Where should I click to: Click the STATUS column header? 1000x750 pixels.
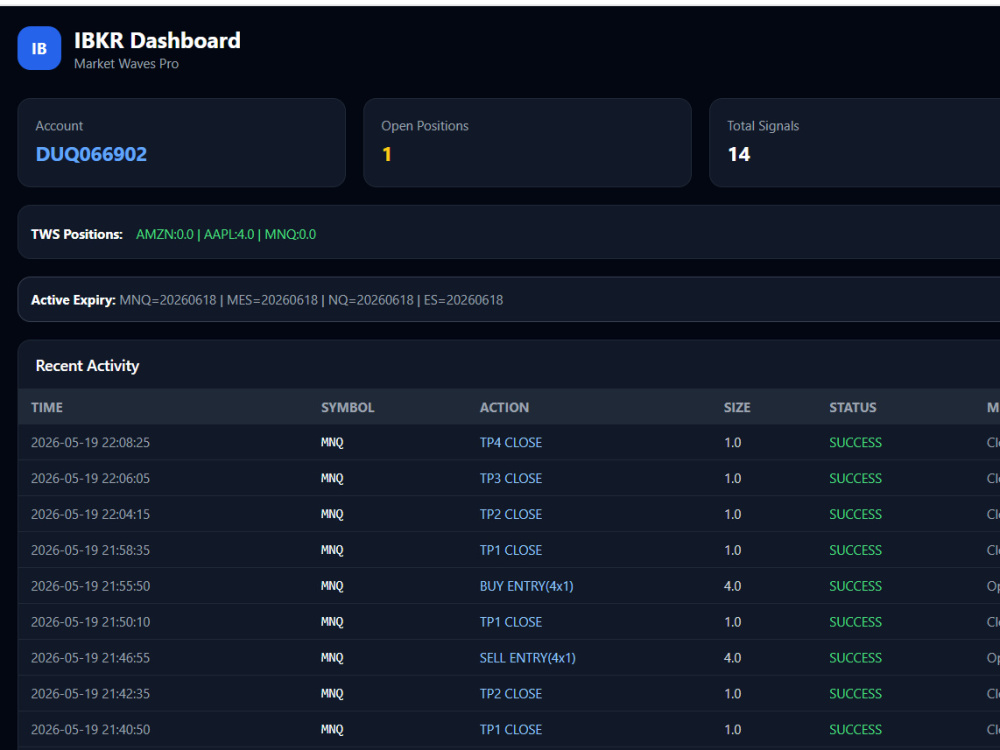(853, 408)
